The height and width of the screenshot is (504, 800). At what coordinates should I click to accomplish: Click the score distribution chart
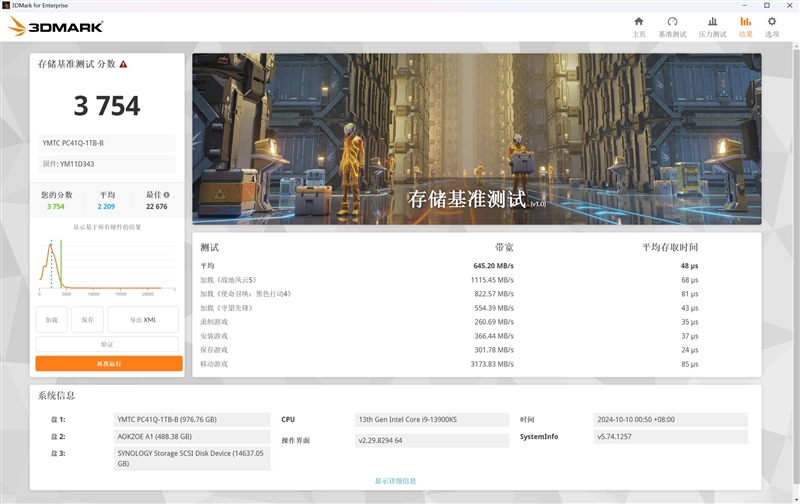pos(107,266)
